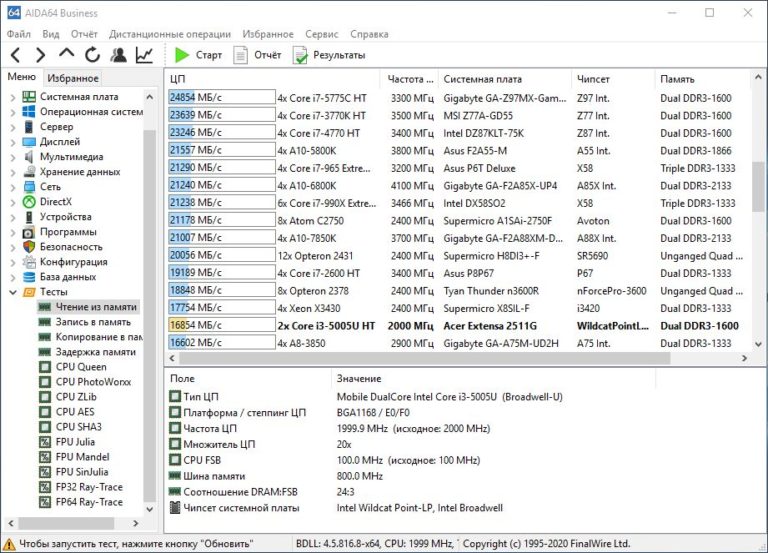The width and height of the screenshot is (768, 553).
Task: Switch to the Меню tab in the sidebar
Action: click(22, 77)
